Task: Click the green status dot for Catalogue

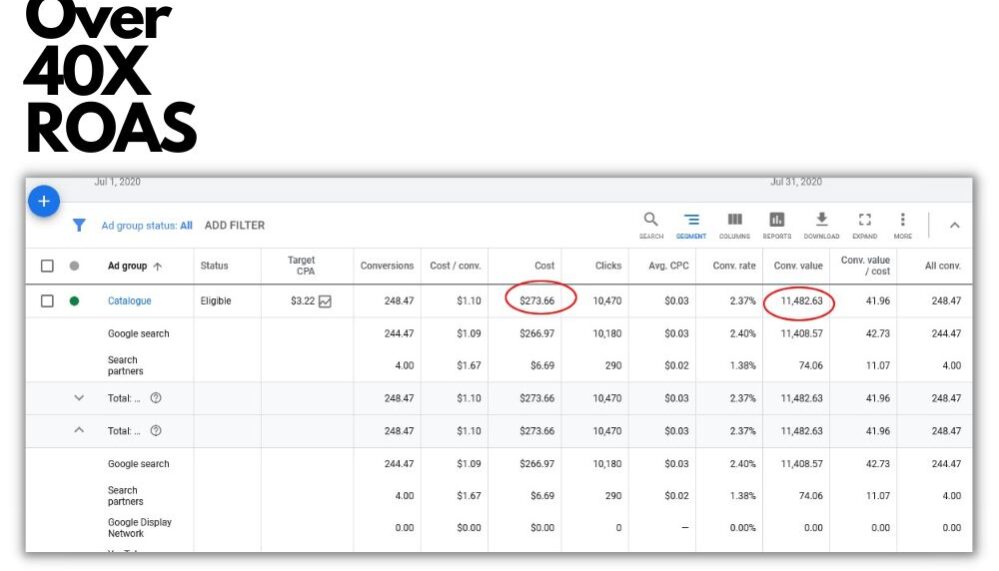Action: pyautogui.click(x=74, y=301)
